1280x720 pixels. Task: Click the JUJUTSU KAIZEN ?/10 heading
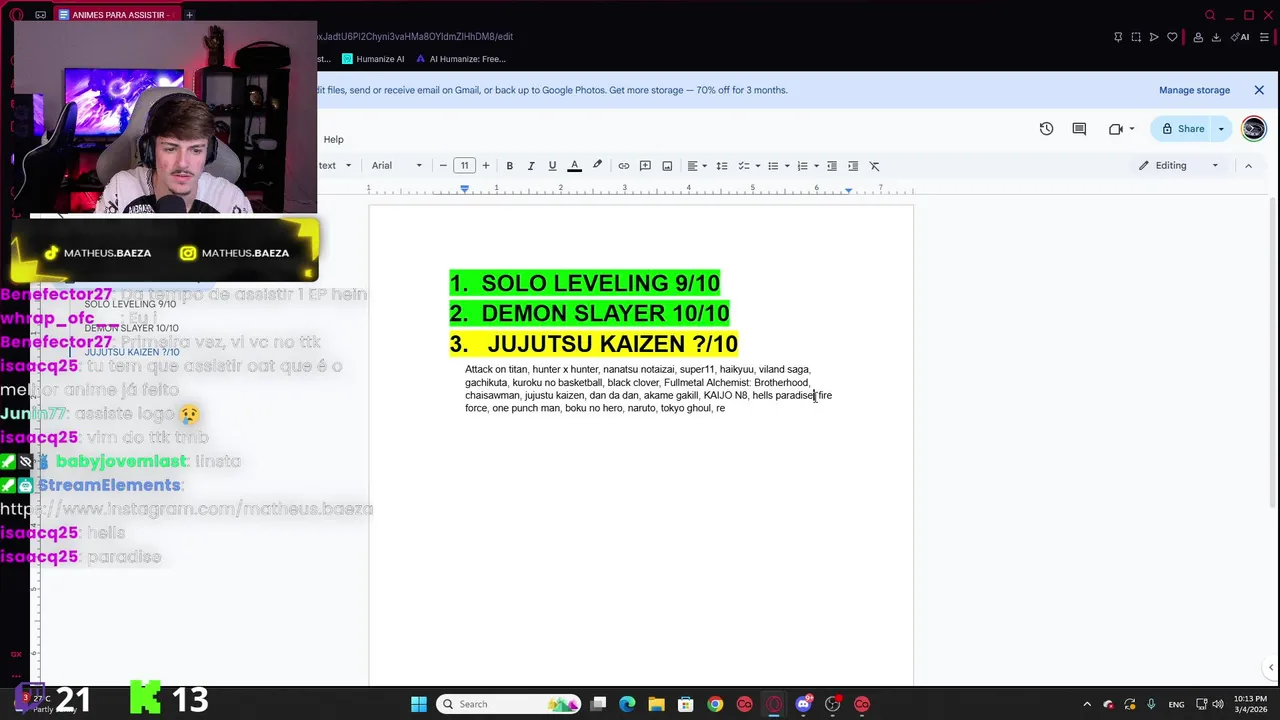pyautogui.click(x=594, y=344)
